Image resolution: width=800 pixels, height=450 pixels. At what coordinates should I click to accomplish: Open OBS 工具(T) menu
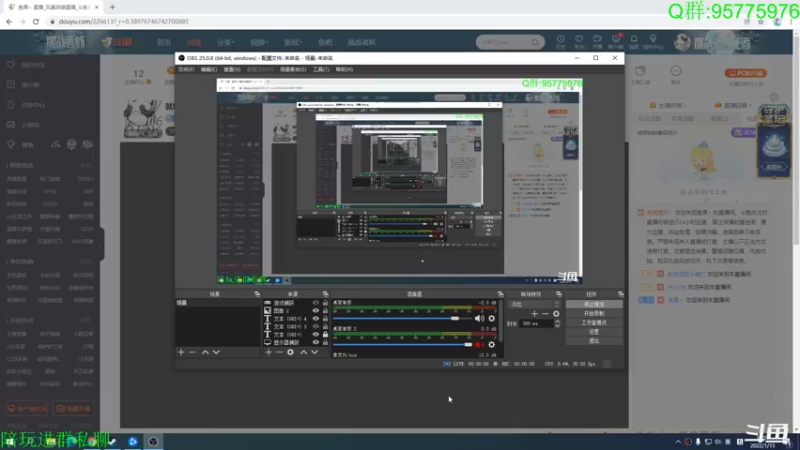click(x=321, y=69)
